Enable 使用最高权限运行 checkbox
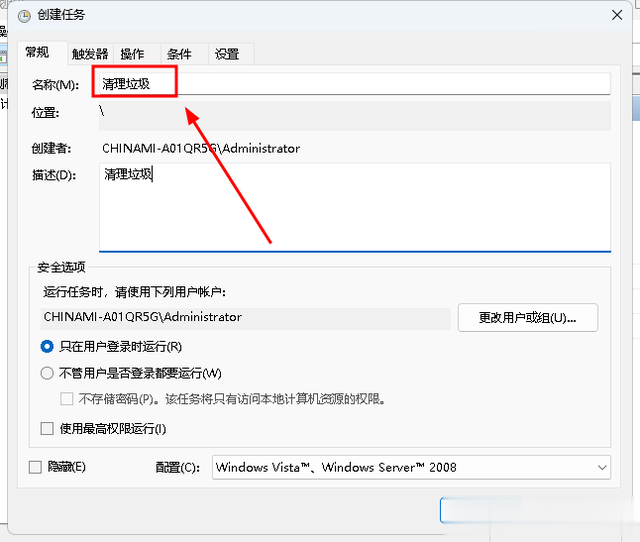The image size is (640, 542). click(x=47, y=429)
